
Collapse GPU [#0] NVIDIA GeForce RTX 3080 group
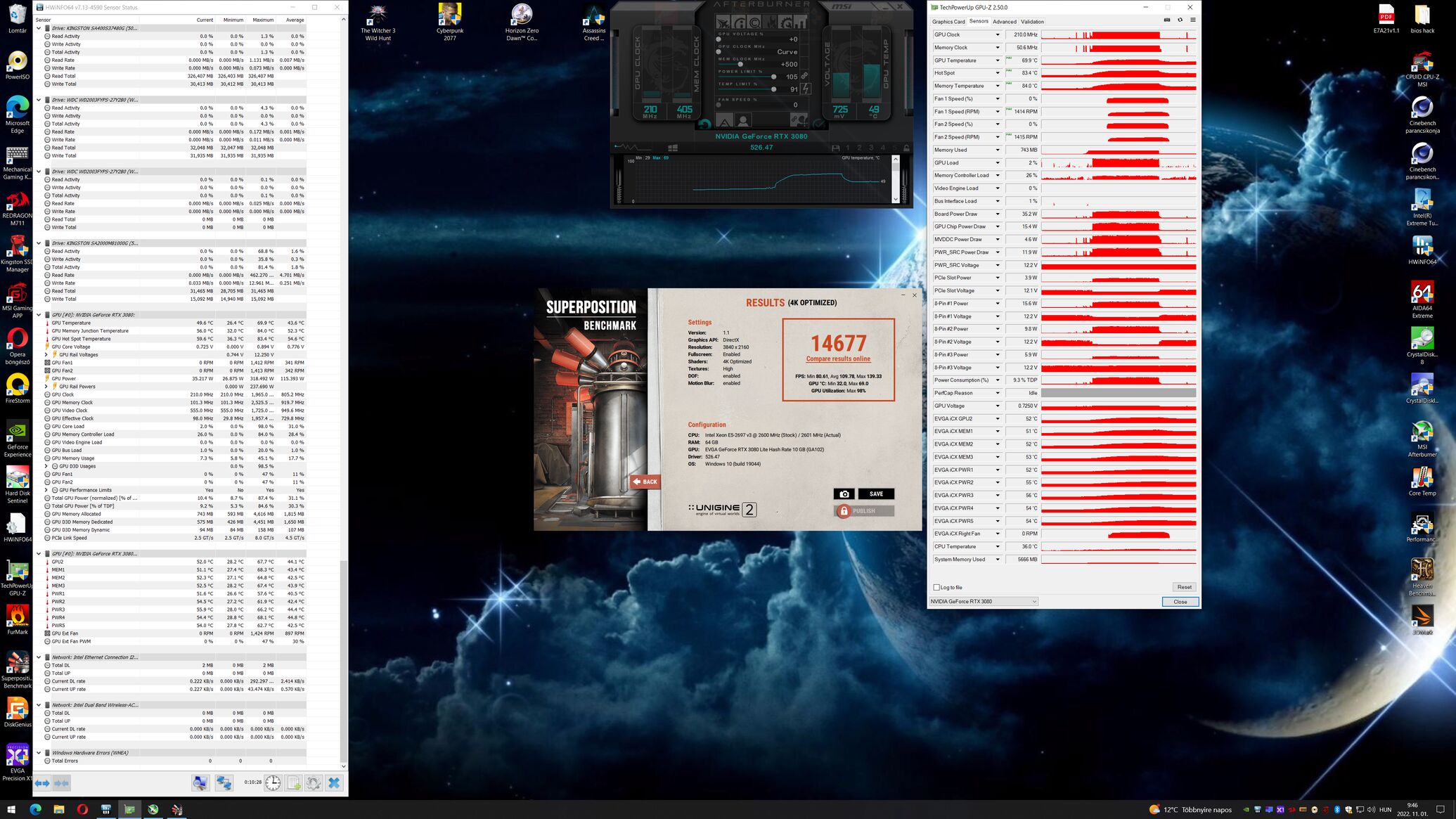(39, 315)
